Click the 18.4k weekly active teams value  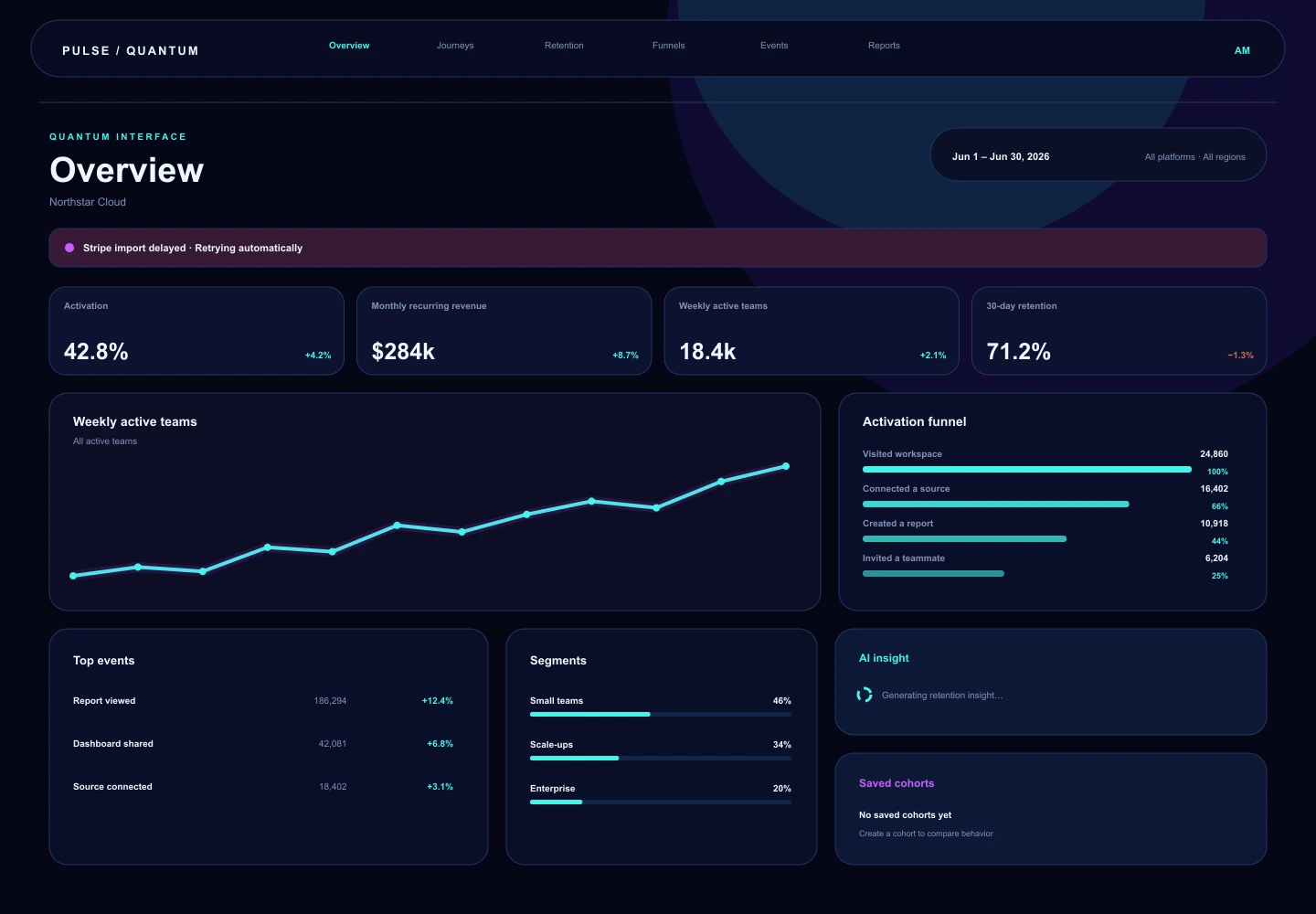707,352
